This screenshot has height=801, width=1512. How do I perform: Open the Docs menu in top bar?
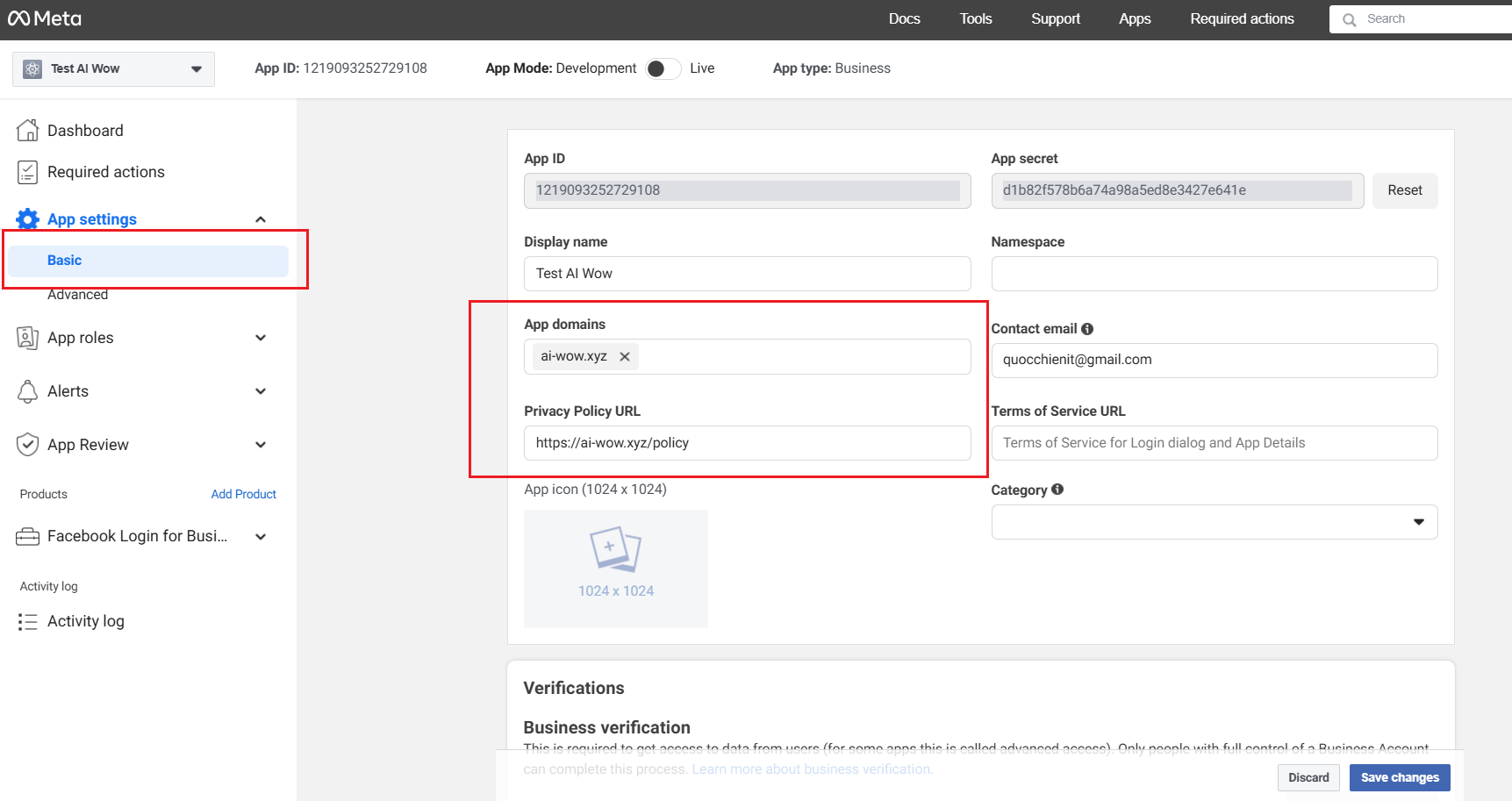[x=904, y=18]
